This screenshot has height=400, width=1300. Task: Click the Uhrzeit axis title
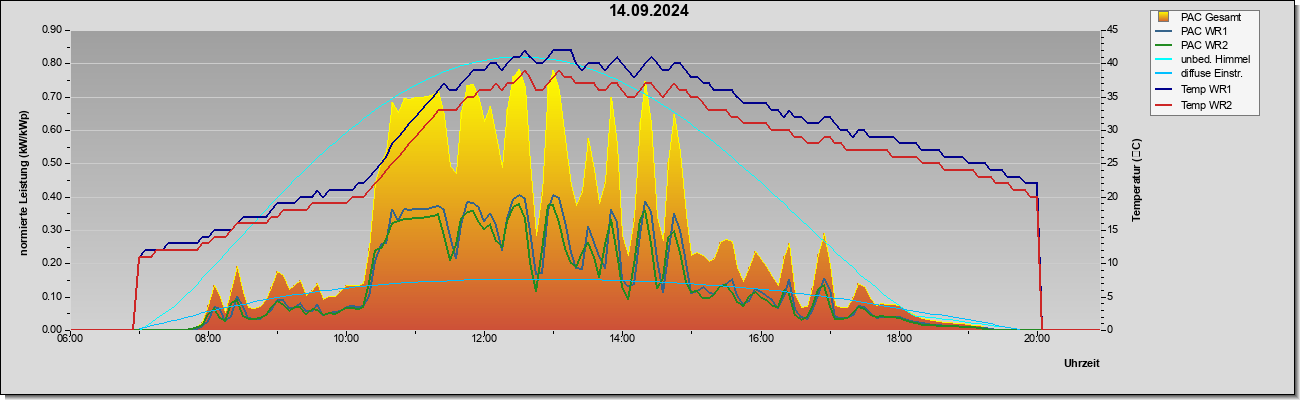(1082, 363)
